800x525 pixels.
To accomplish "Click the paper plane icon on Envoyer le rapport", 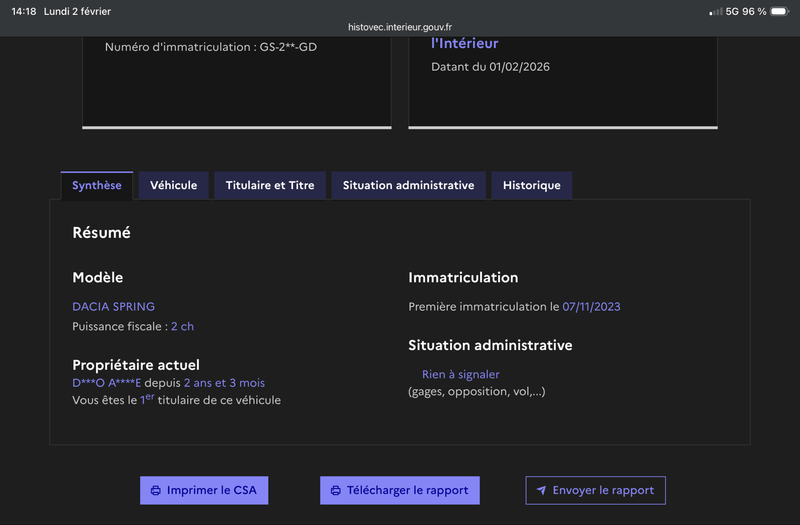I will click(541, 491).
